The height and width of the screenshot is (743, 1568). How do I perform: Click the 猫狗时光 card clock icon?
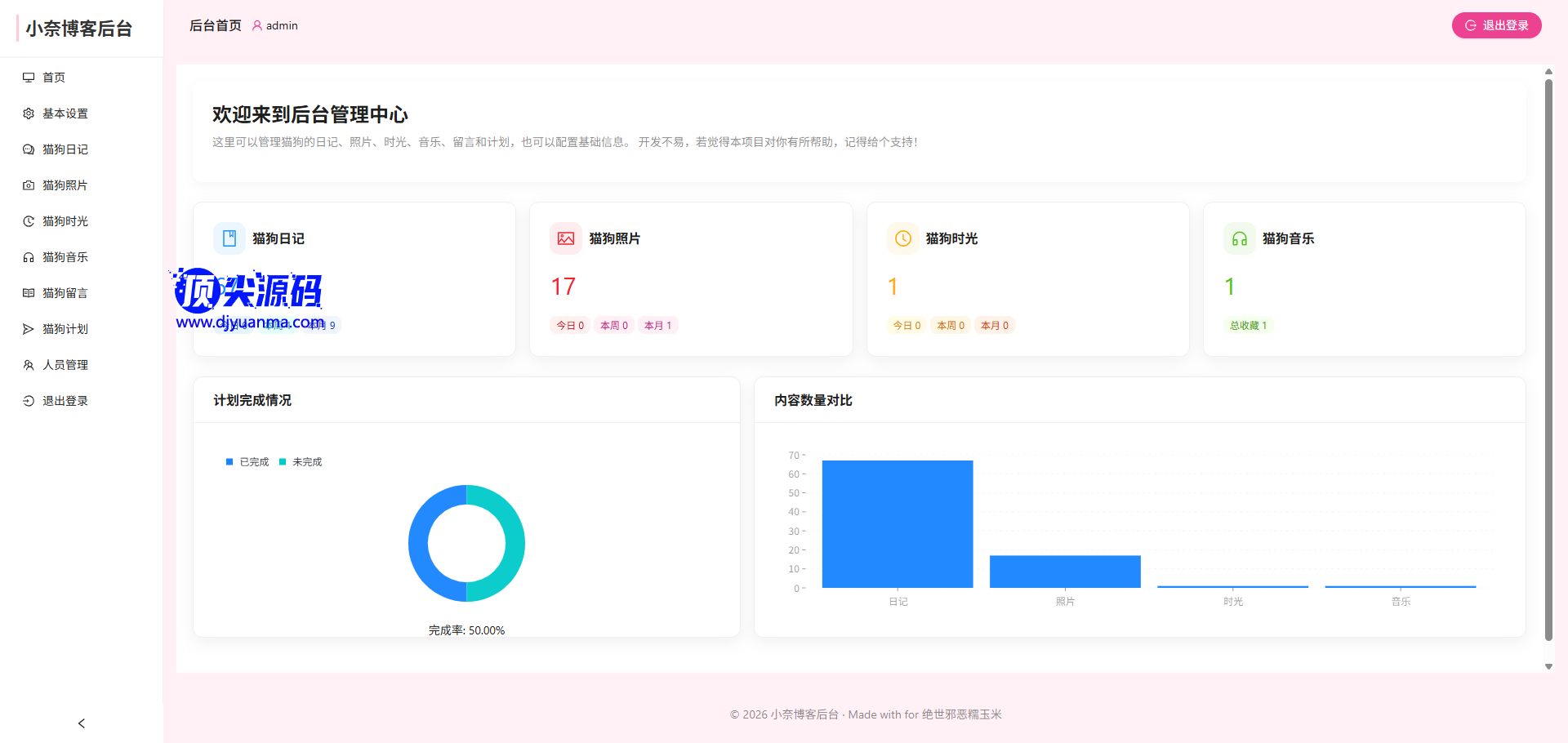[902, 238]
